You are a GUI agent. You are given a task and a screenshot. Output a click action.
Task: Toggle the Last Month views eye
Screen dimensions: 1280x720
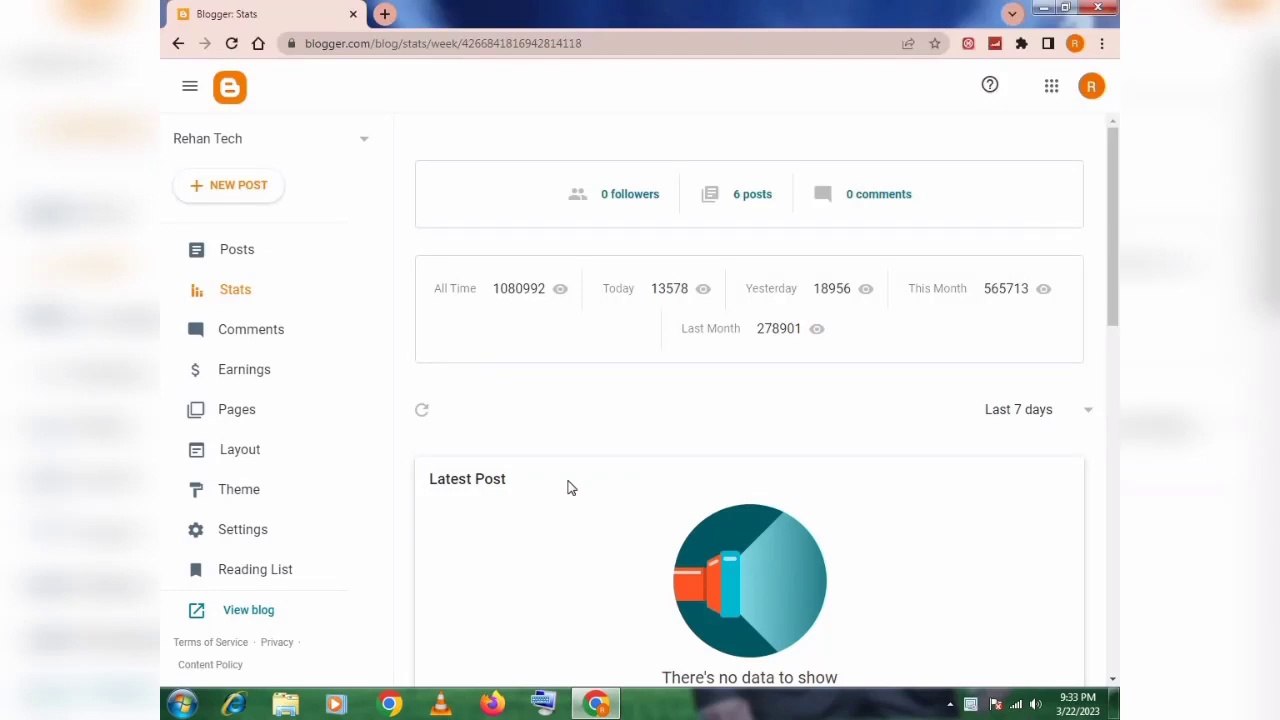(817, 329)
